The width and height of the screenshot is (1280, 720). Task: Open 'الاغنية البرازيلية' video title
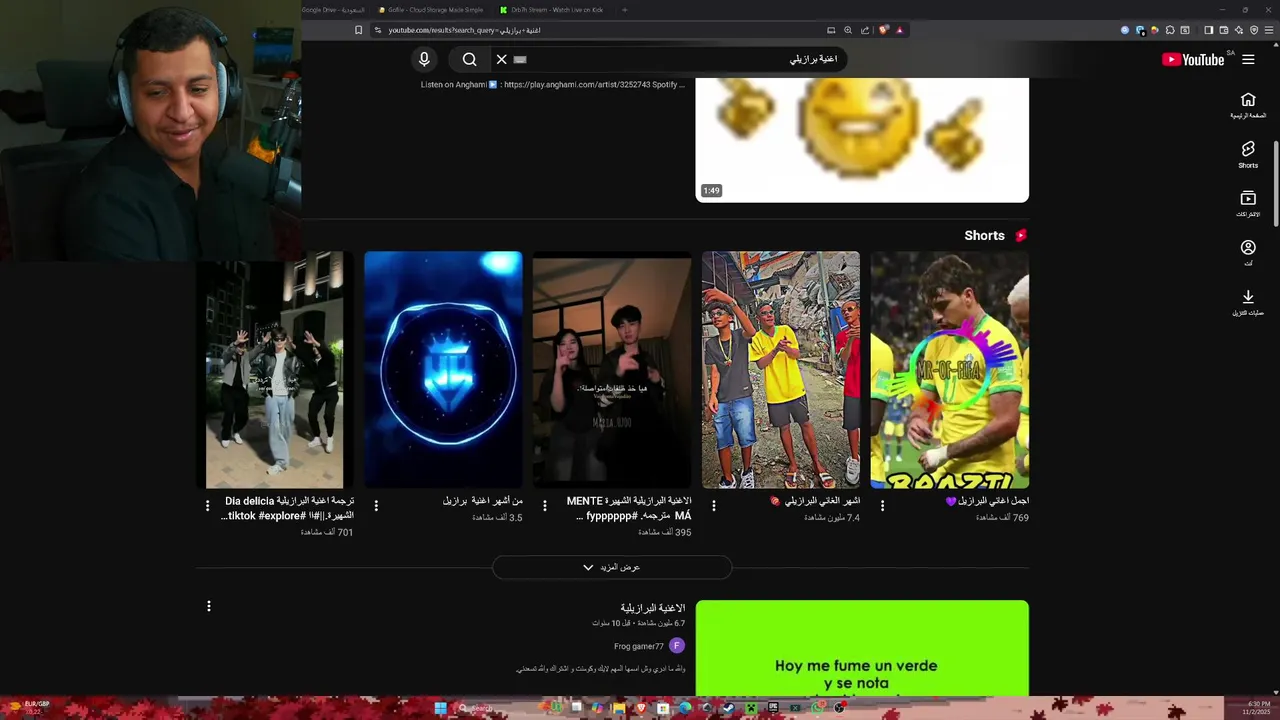click(x=653, y=608)
